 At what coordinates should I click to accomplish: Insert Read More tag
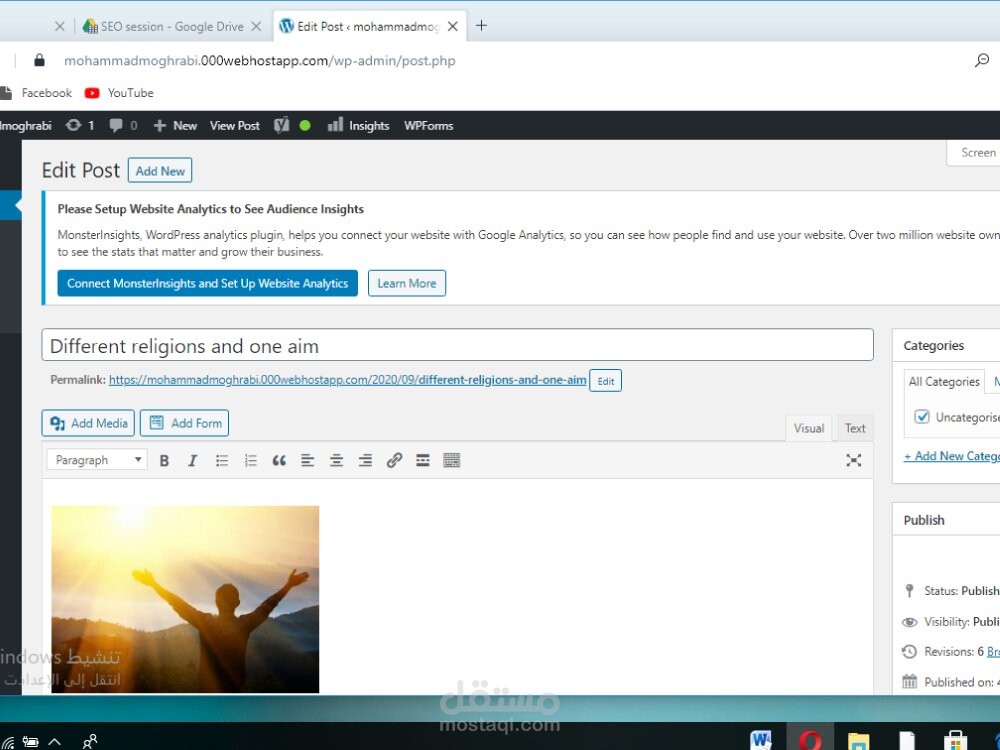pyautogui.click(x=422, y=460)
